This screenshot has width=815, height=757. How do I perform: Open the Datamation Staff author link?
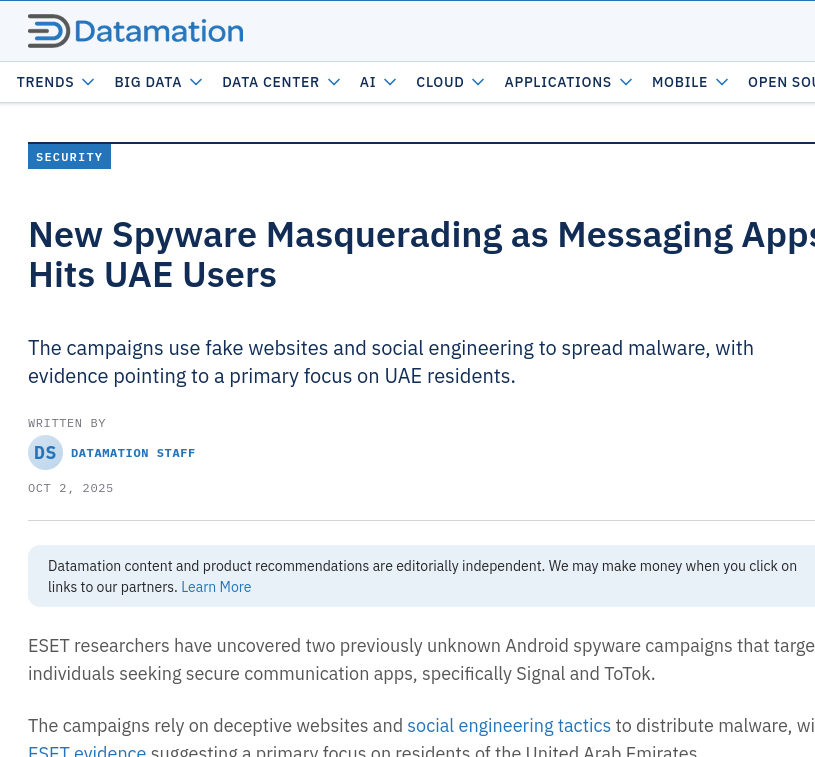pos(133,453)
